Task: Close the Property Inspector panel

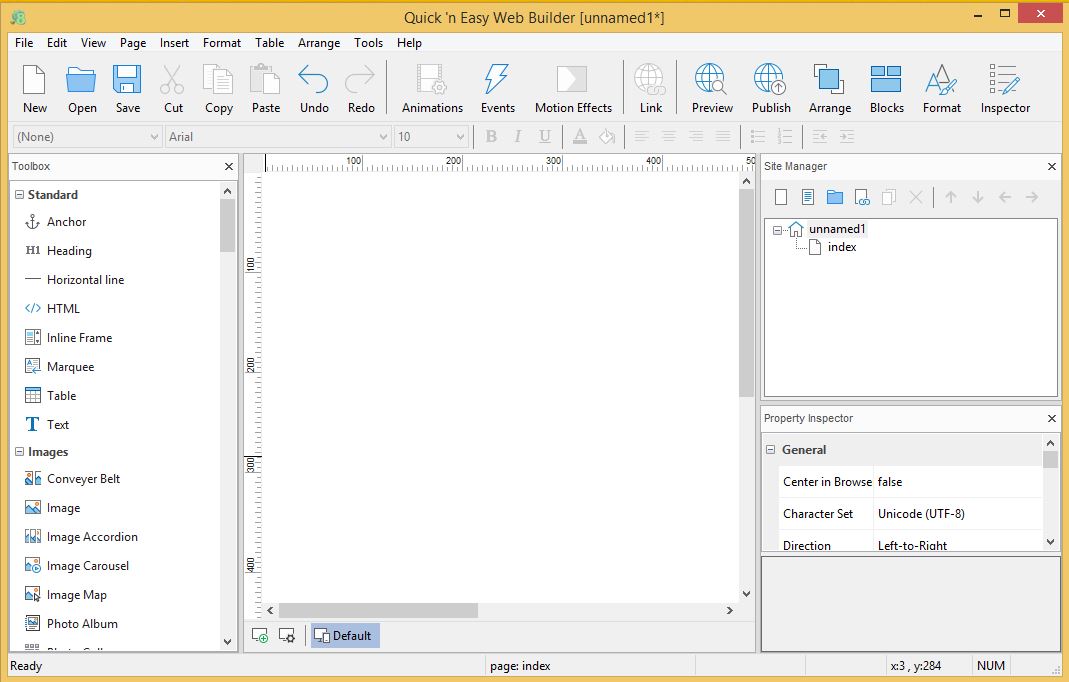Action: coord(1051,418)
